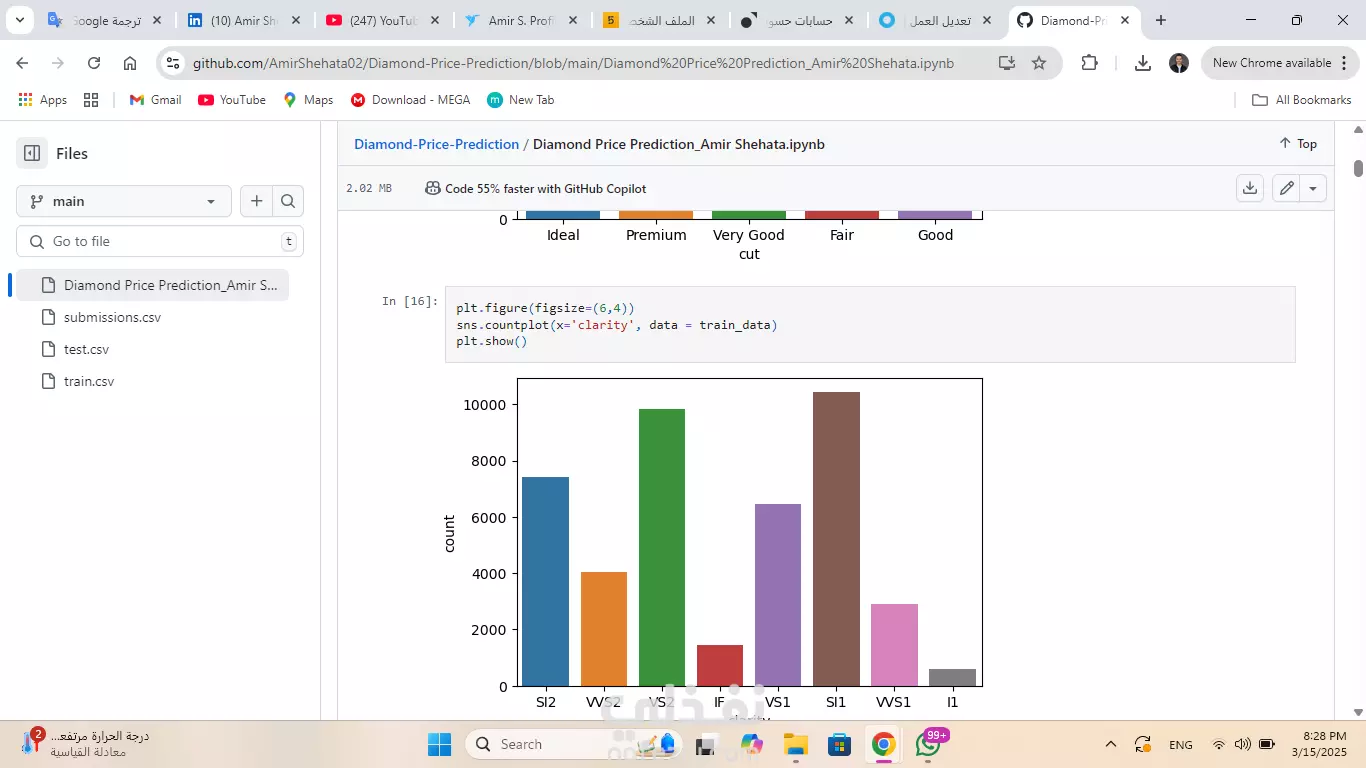Click the brown SI1 bar in chart
Image resolution: width=1366 pixels, height=768 pixels.
[836, 539]
